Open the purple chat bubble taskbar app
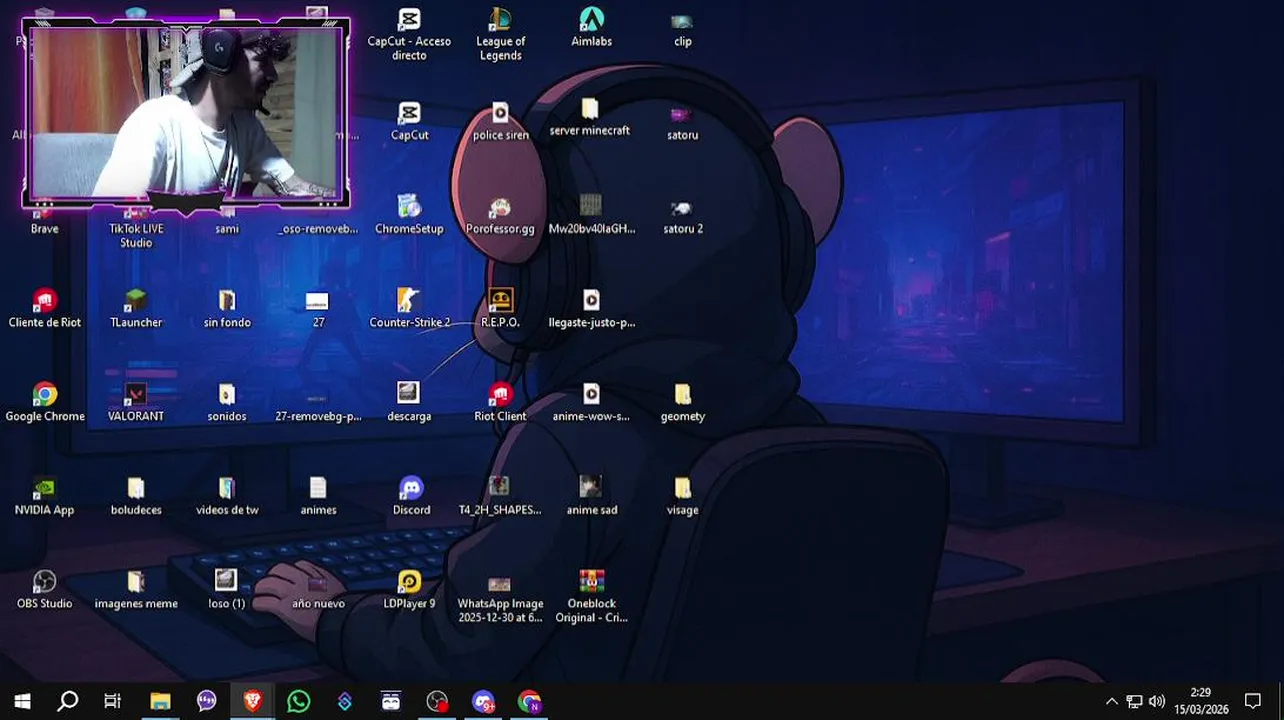This screenshot has height=720, width=1284. tap(206, 701)
